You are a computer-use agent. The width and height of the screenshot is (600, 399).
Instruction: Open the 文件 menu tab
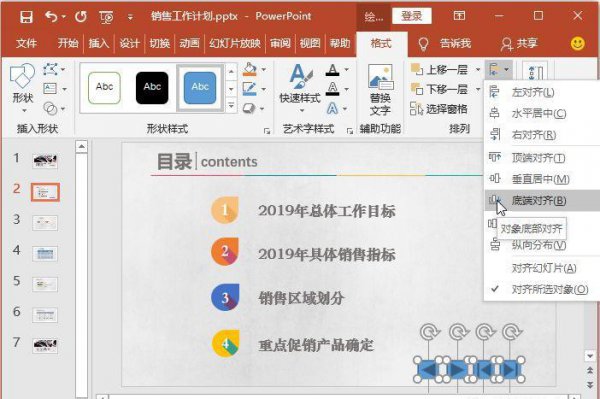(26, 43)
